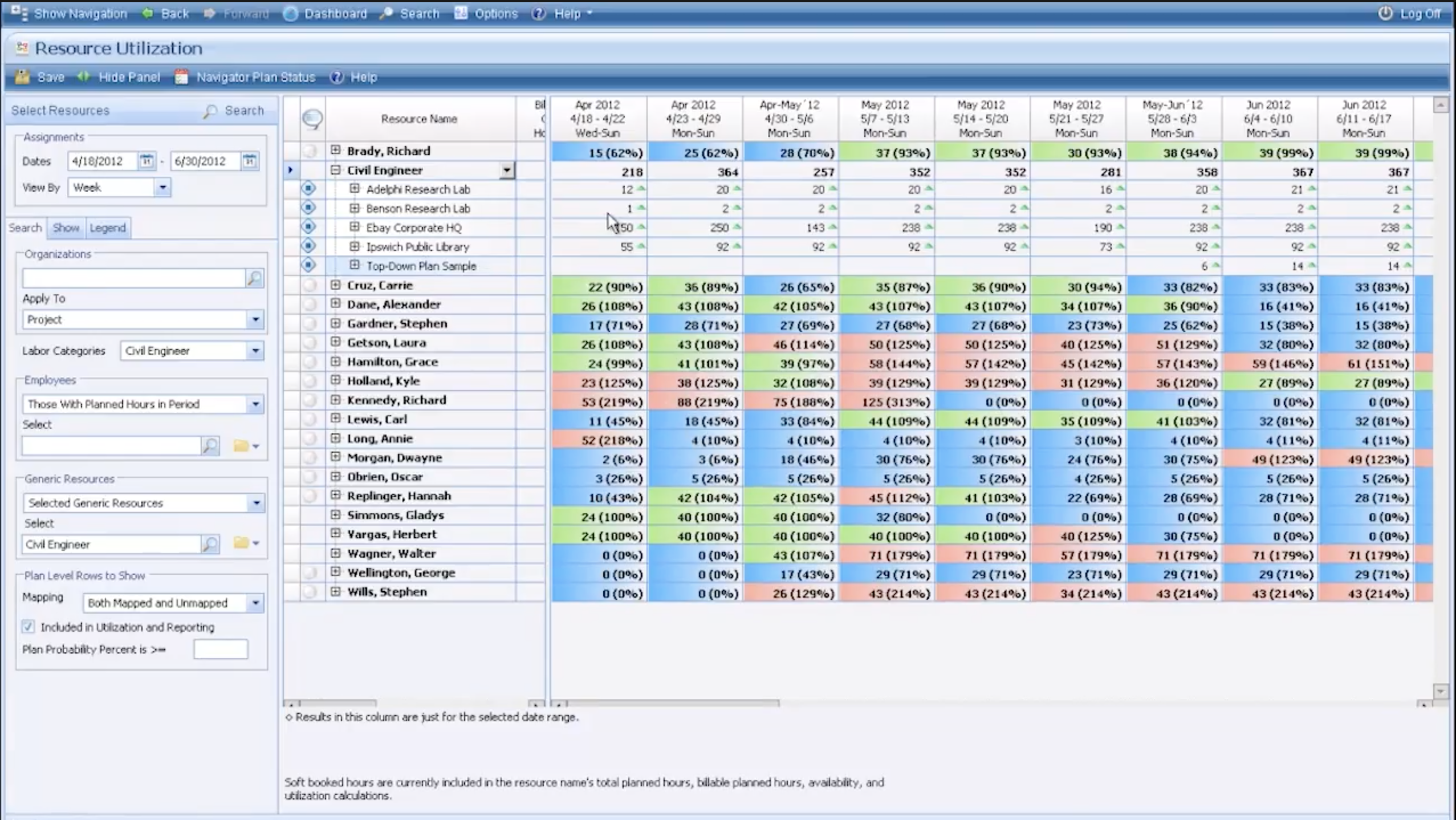Click the Hide Panel button
This screenshot has height=820, width=1456.
coord(120,76)
